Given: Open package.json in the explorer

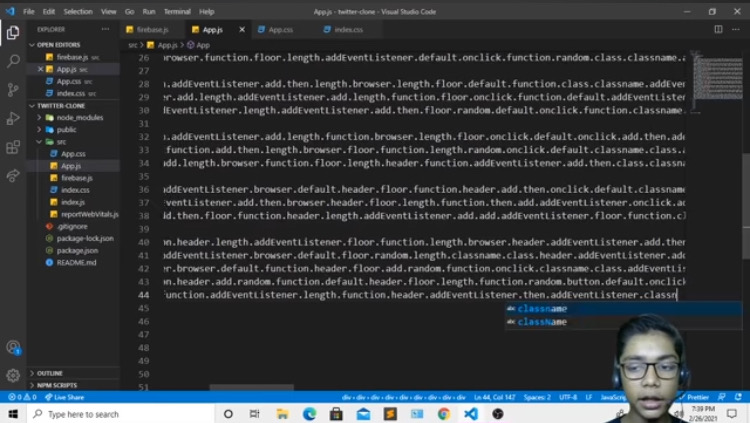Looking at the screenshot, I should [x=77, y=250].
